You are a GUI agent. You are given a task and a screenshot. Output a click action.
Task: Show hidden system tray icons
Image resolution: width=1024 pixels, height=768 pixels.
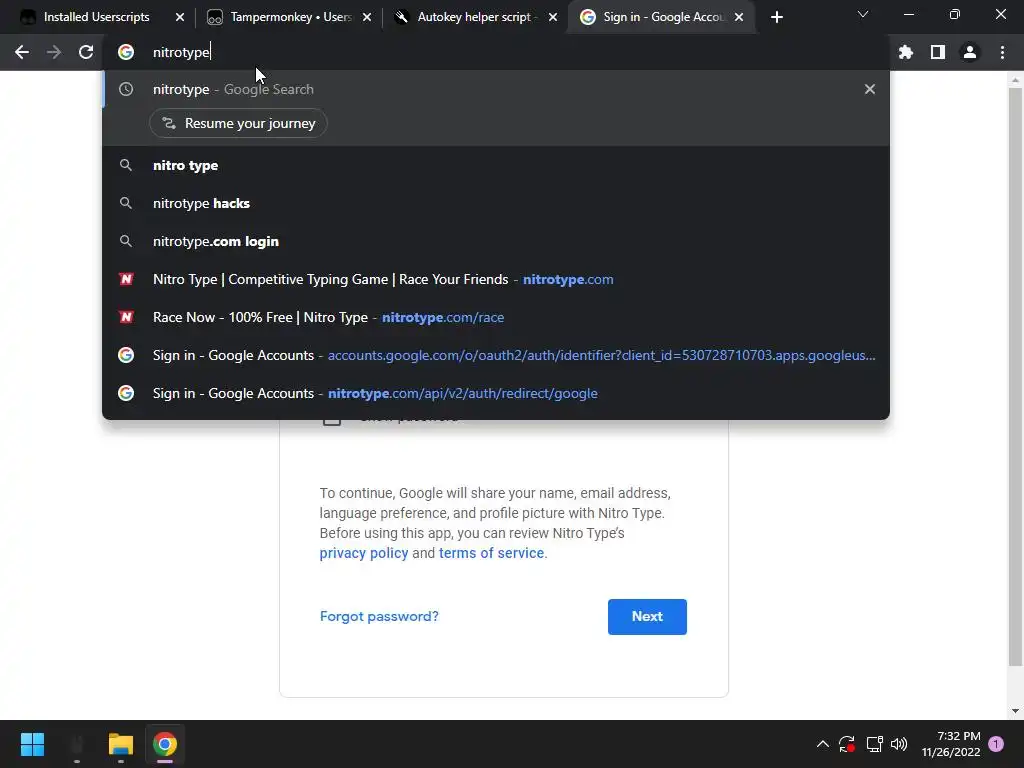pyautogui.click(x=823, y=744)
